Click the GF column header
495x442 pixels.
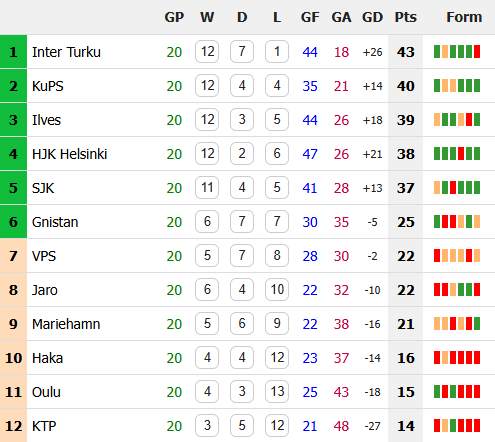(x=310, y=17)
